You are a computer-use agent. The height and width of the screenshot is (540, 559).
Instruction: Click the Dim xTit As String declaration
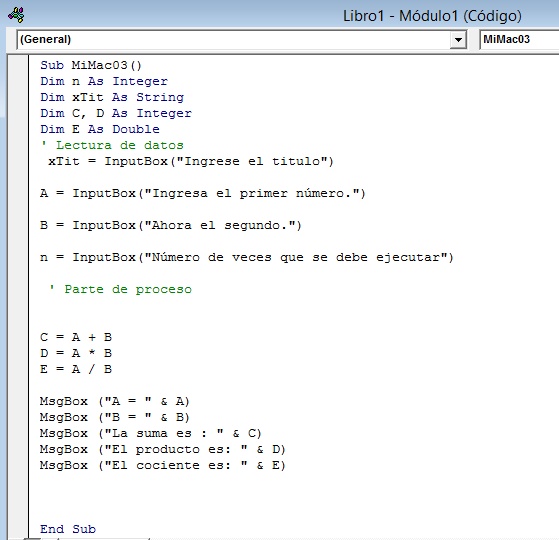(x=112, y=97)
